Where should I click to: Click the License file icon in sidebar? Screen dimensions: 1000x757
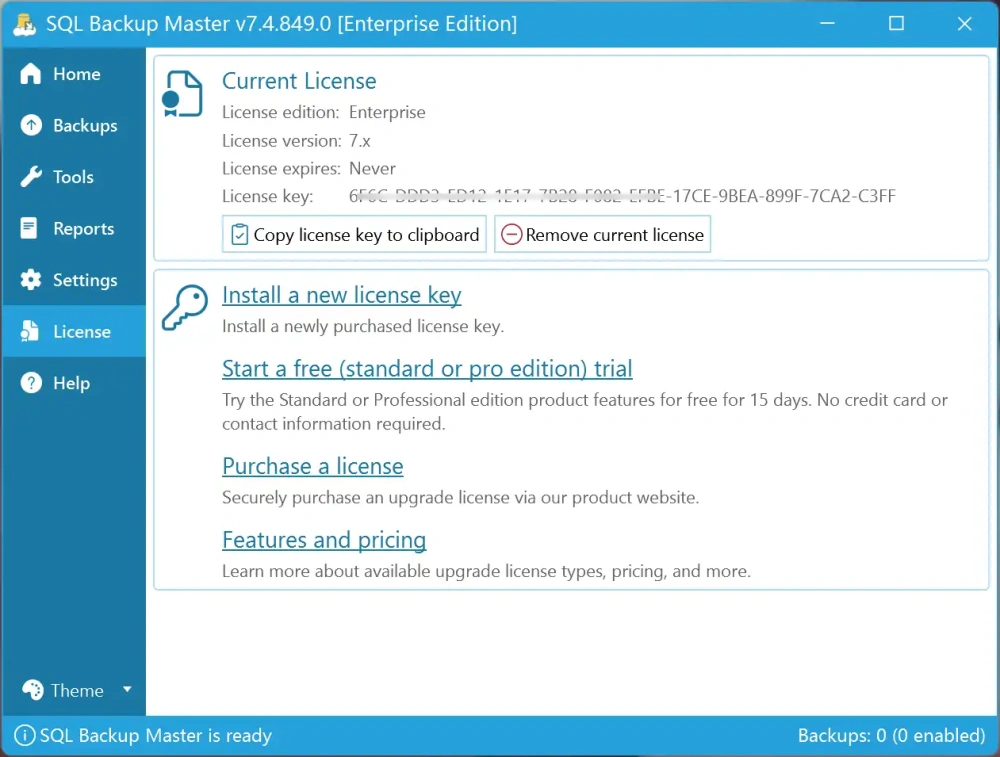point(29,331)
